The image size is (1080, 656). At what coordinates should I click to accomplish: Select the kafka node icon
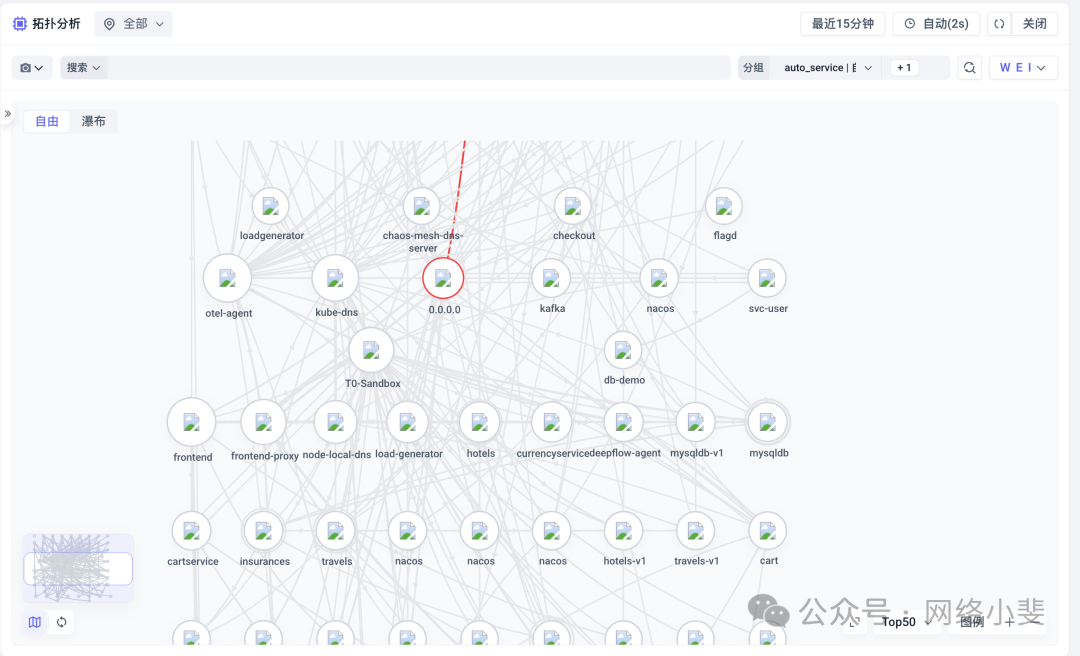[x=551, y=278]
